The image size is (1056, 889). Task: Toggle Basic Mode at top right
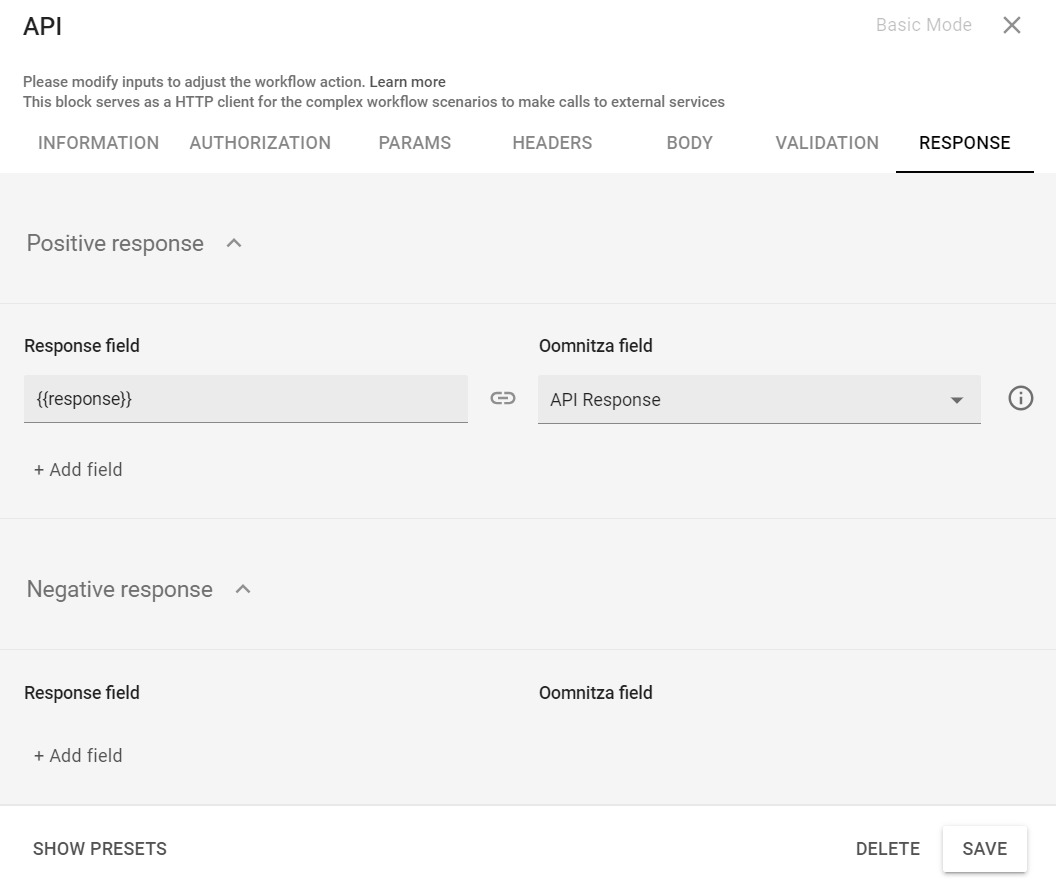pos(923,26)
